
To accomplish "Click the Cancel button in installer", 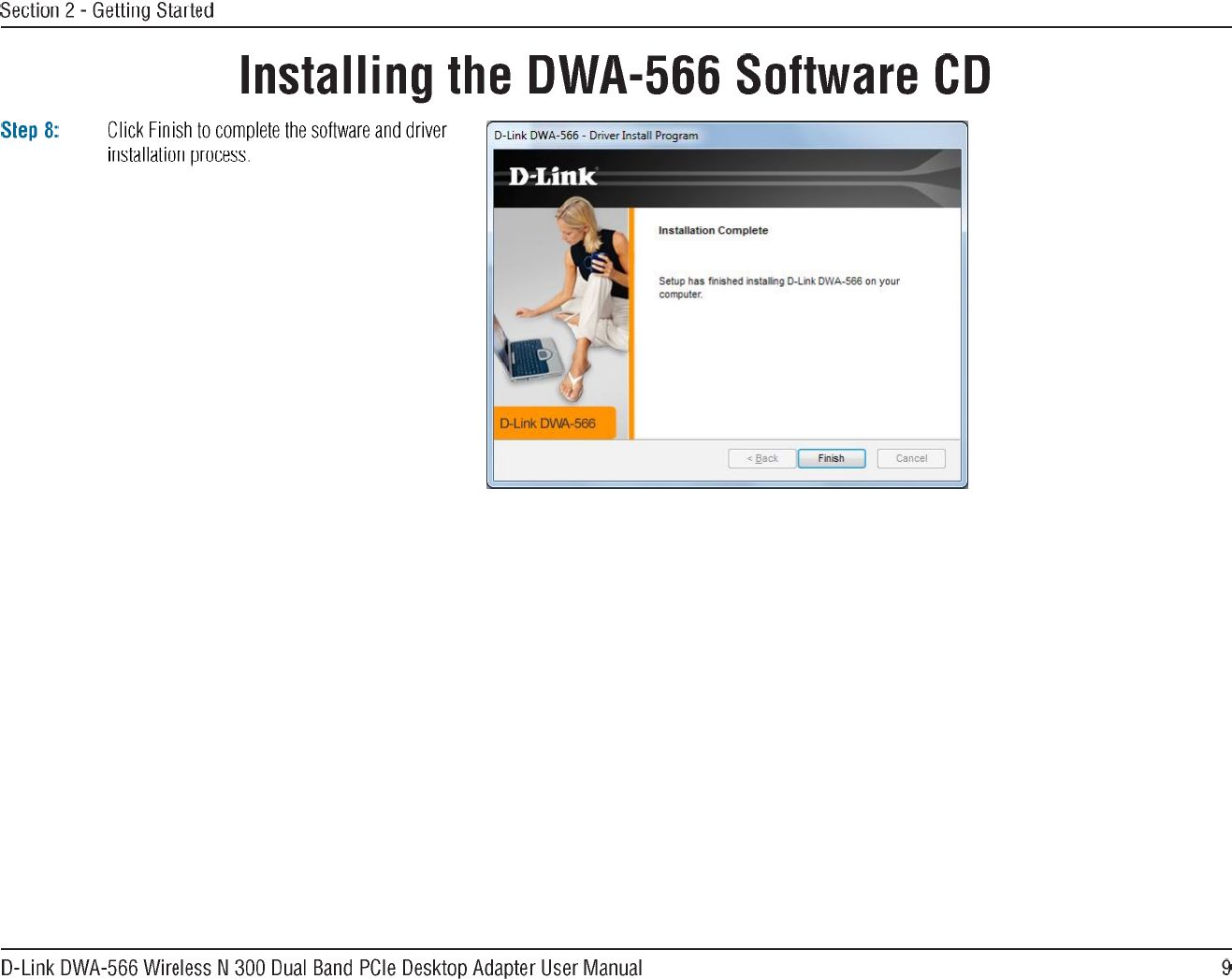I will [911, 458].
